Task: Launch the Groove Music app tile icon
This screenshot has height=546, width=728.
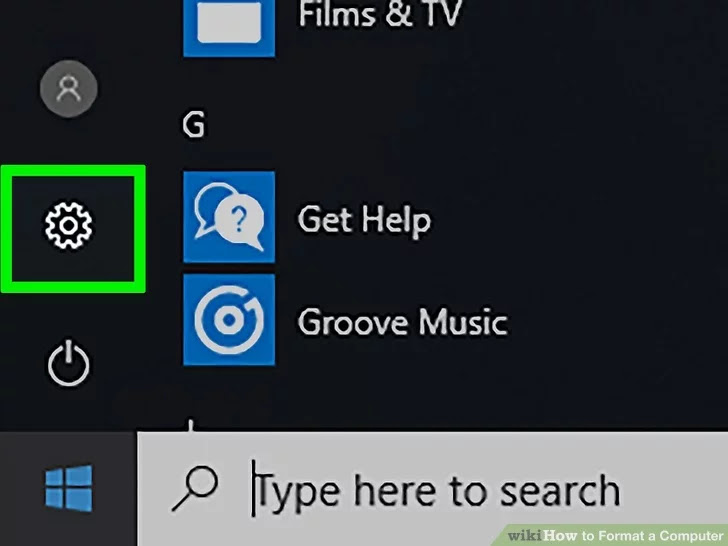Action: point(229,319)
